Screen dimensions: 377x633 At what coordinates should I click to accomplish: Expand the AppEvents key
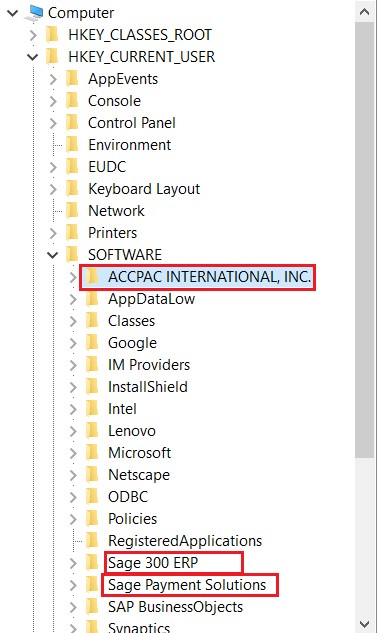(53, 79)
